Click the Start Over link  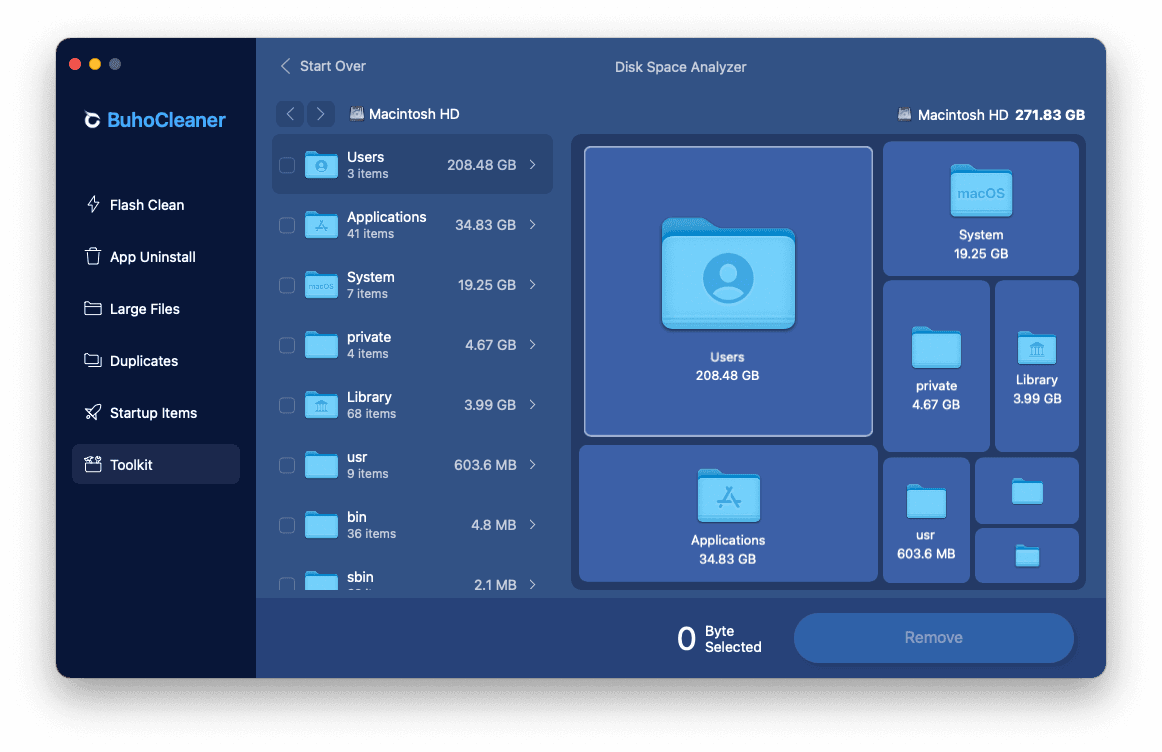pos(323,66)
